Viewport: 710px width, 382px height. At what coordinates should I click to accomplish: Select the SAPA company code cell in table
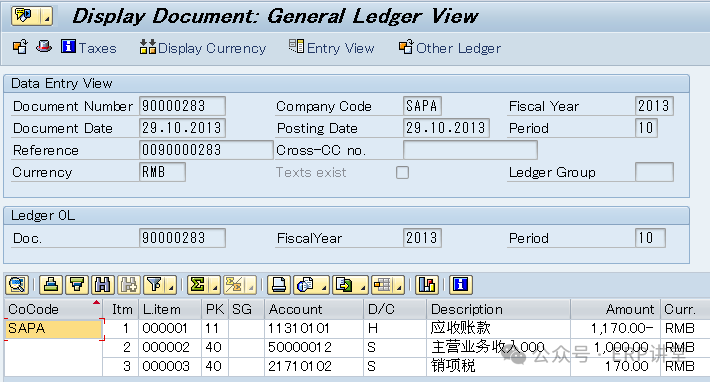53,329
